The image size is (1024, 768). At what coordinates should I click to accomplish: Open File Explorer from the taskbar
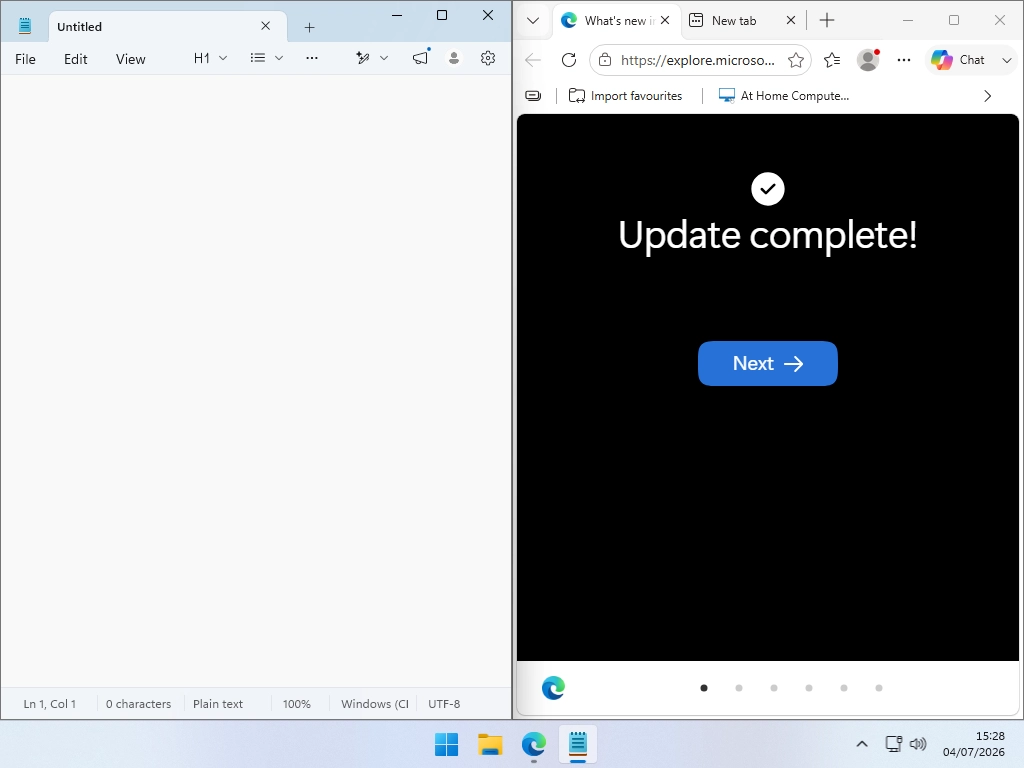click(490, 744)
